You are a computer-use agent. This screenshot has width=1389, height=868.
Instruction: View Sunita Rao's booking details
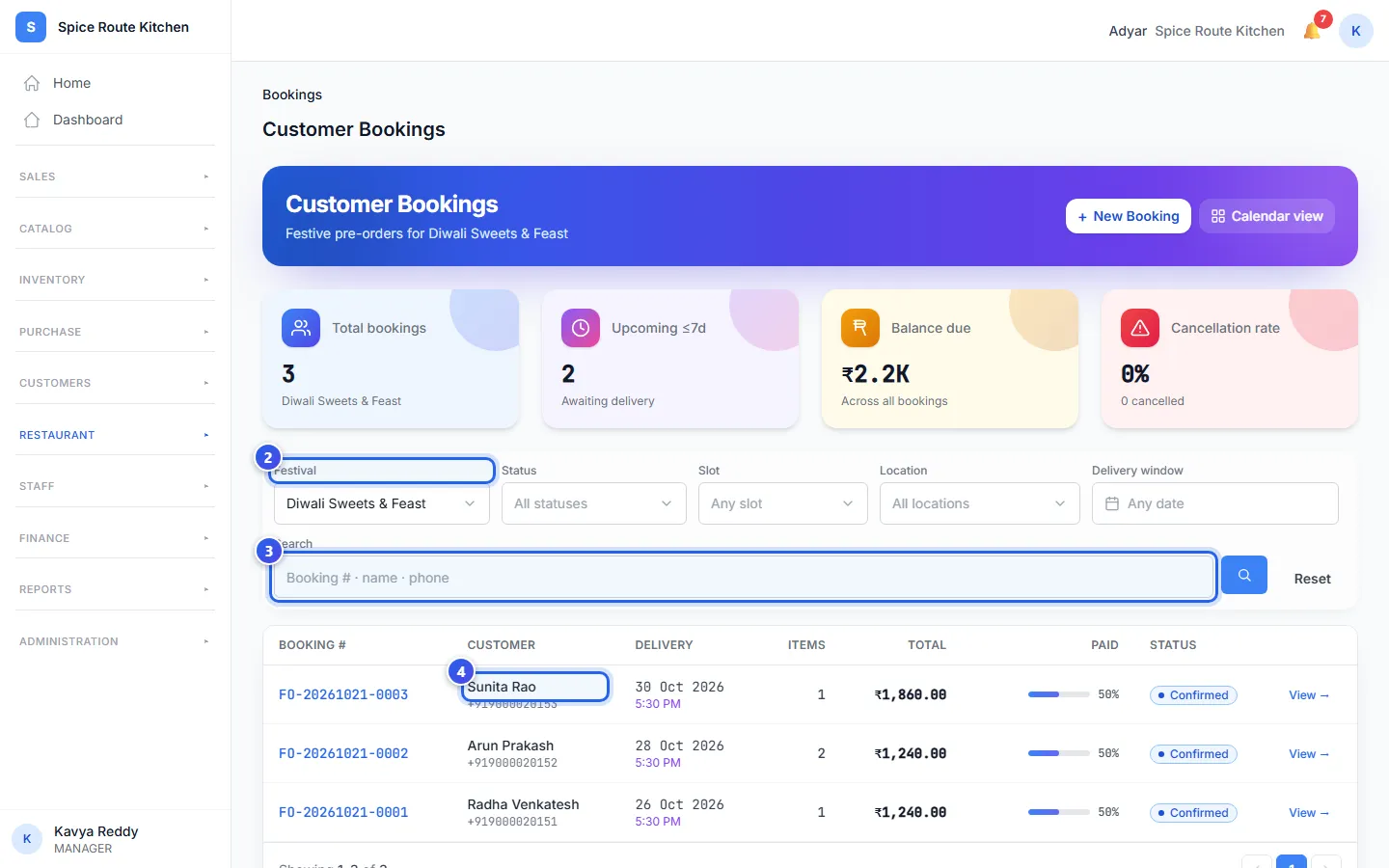point(1309,695)
